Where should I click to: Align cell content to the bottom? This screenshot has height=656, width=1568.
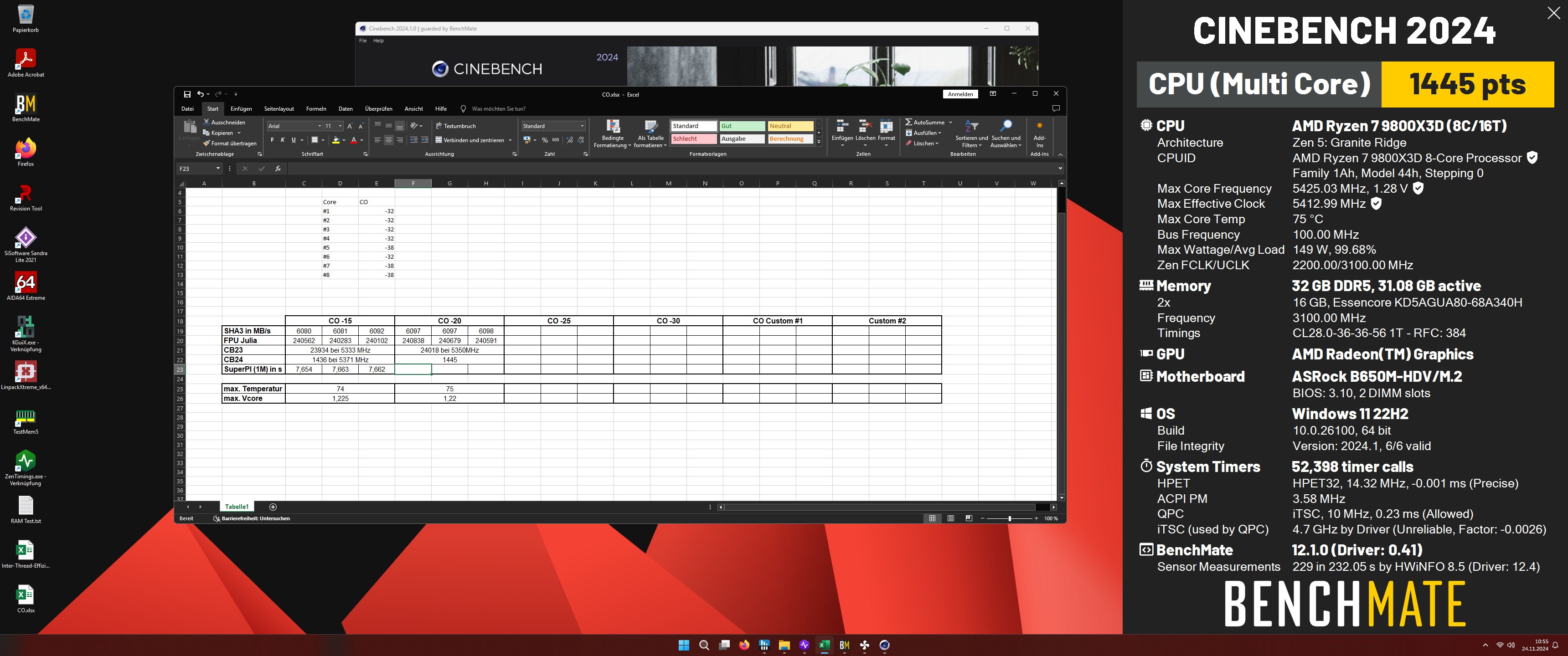point(400,126)
